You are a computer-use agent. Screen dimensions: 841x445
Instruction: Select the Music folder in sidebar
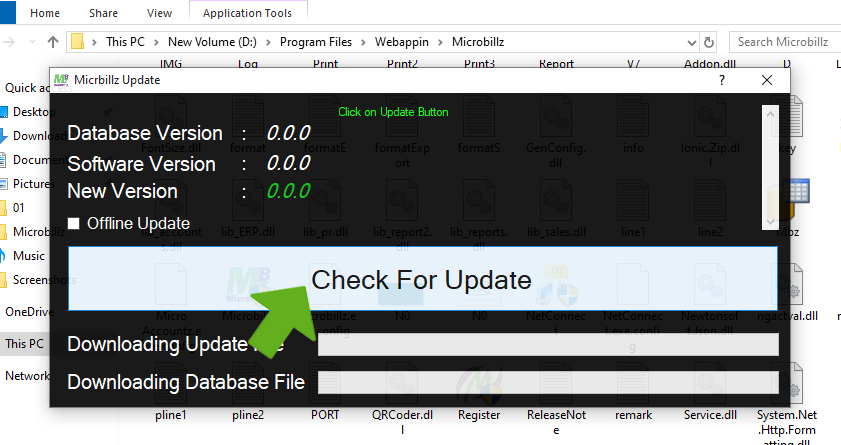click(28, 256)
